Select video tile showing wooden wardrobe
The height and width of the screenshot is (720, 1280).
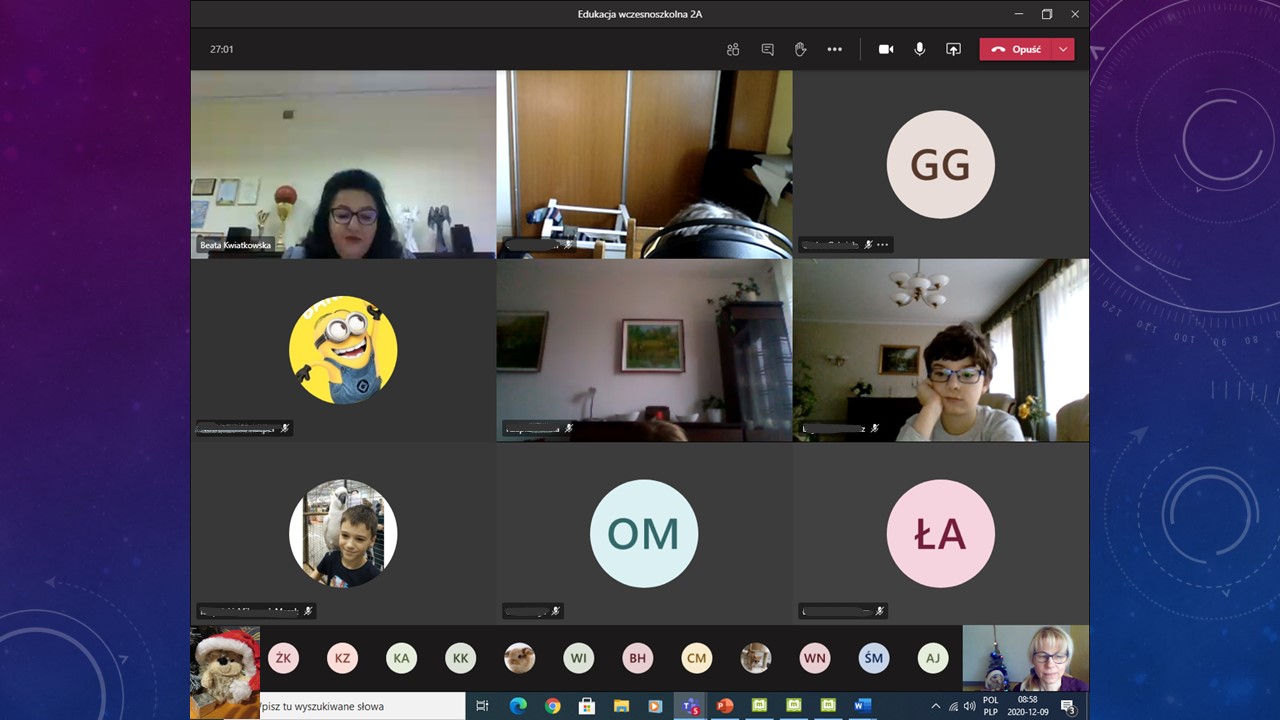click(644, 164)
